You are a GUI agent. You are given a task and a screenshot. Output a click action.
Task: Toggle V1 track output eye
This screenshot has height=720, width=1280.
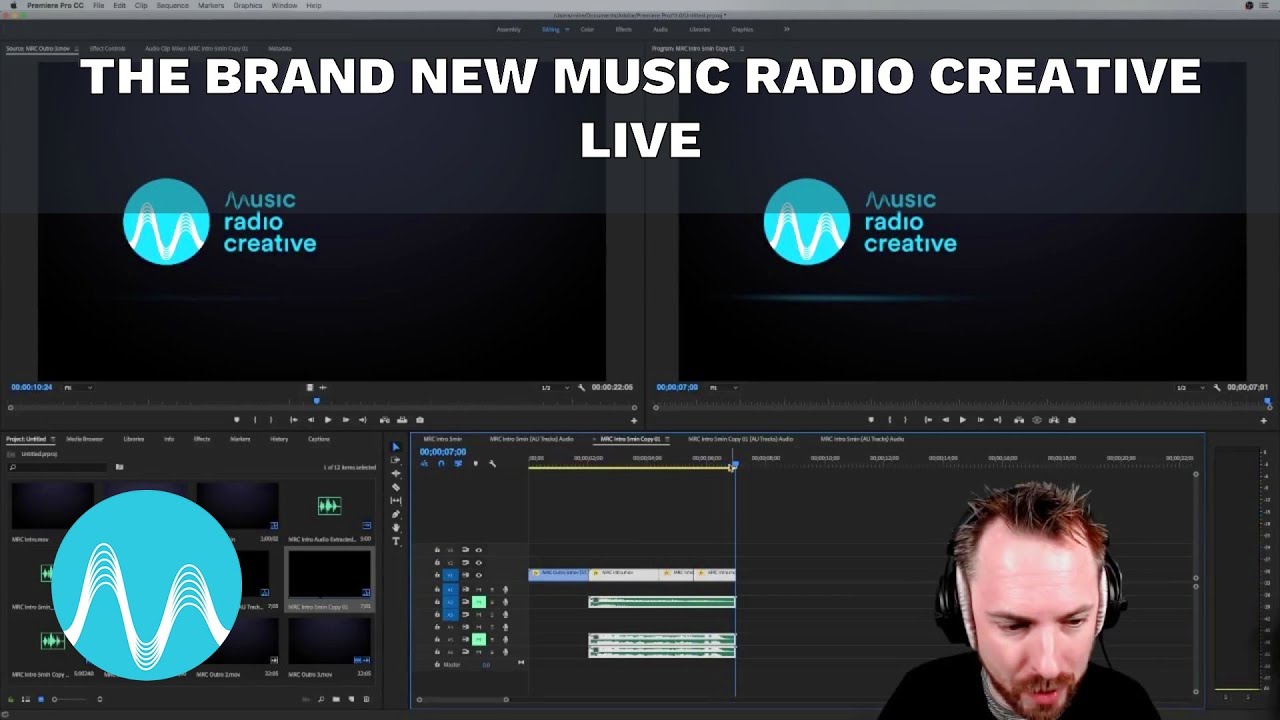[478, 575]
